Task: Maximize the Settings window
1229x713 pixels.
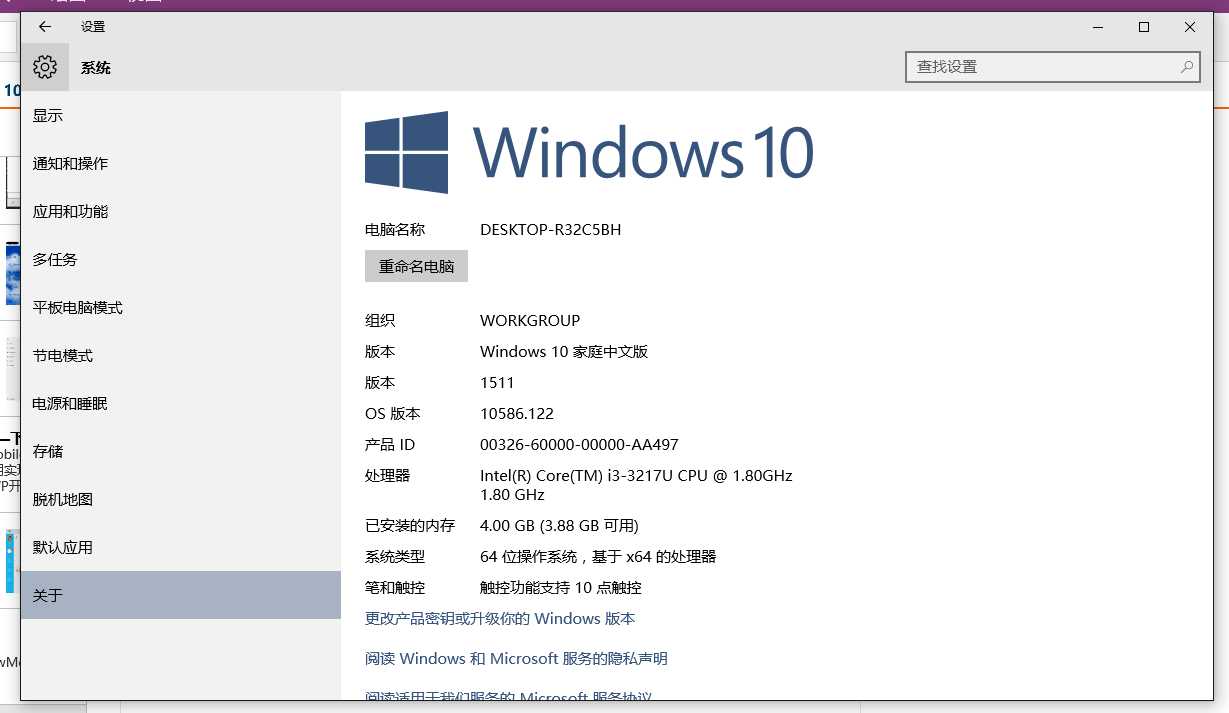Action: tap(1144, 27)
